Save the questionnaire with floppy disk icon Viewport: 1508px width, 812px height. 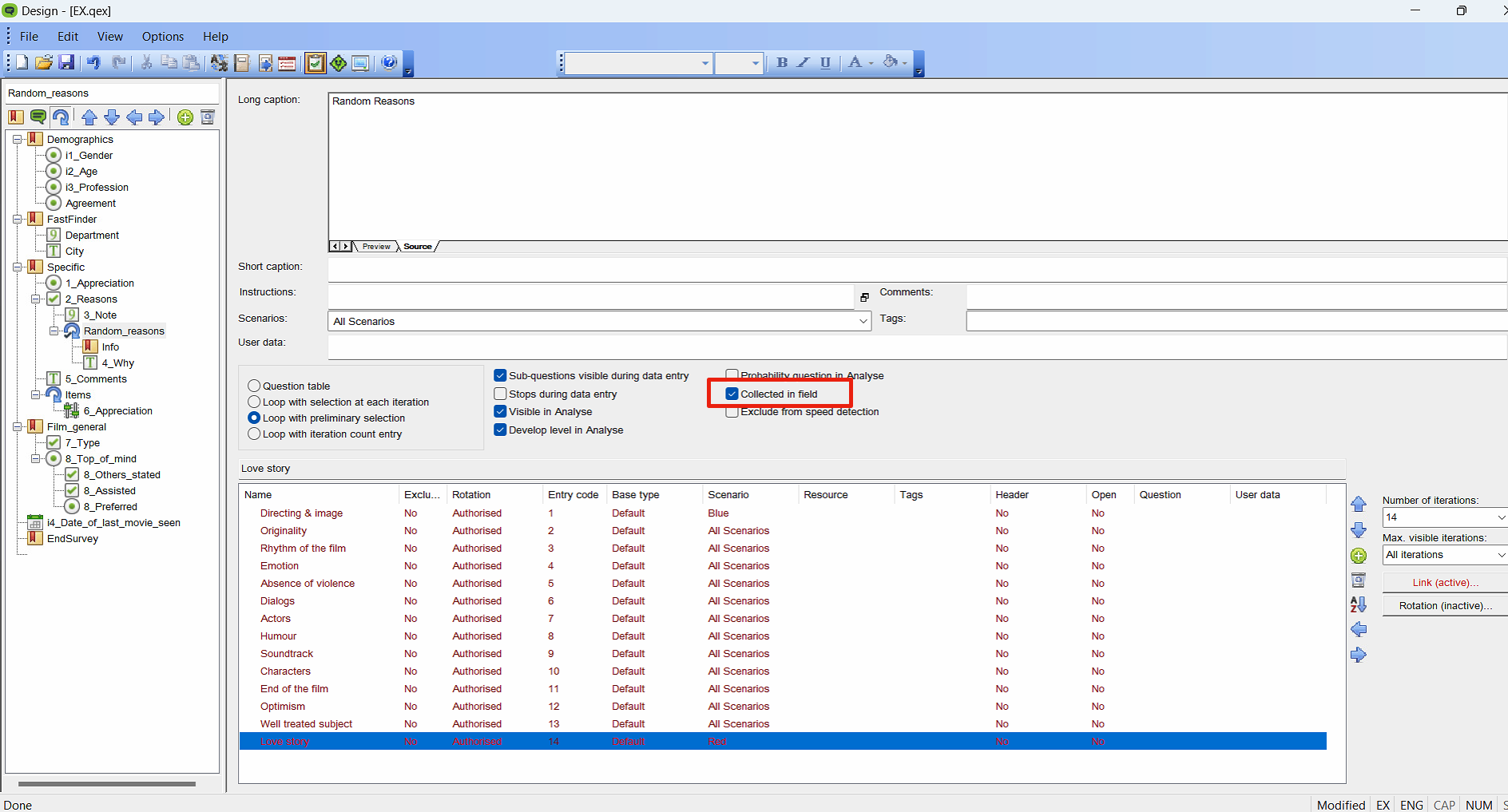(66, 62)
